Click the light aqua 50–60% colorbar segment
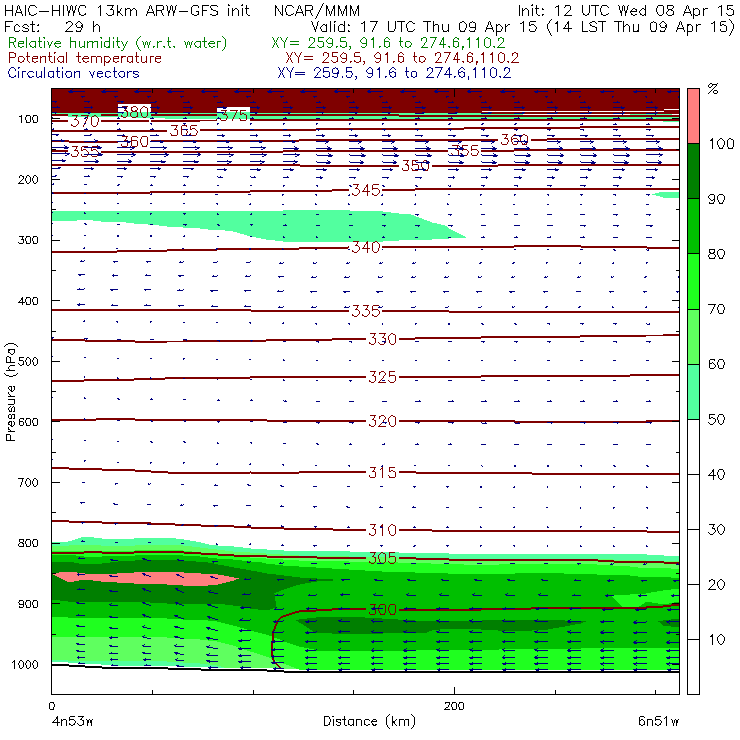740x740 pixels. [x=693, y=391]
